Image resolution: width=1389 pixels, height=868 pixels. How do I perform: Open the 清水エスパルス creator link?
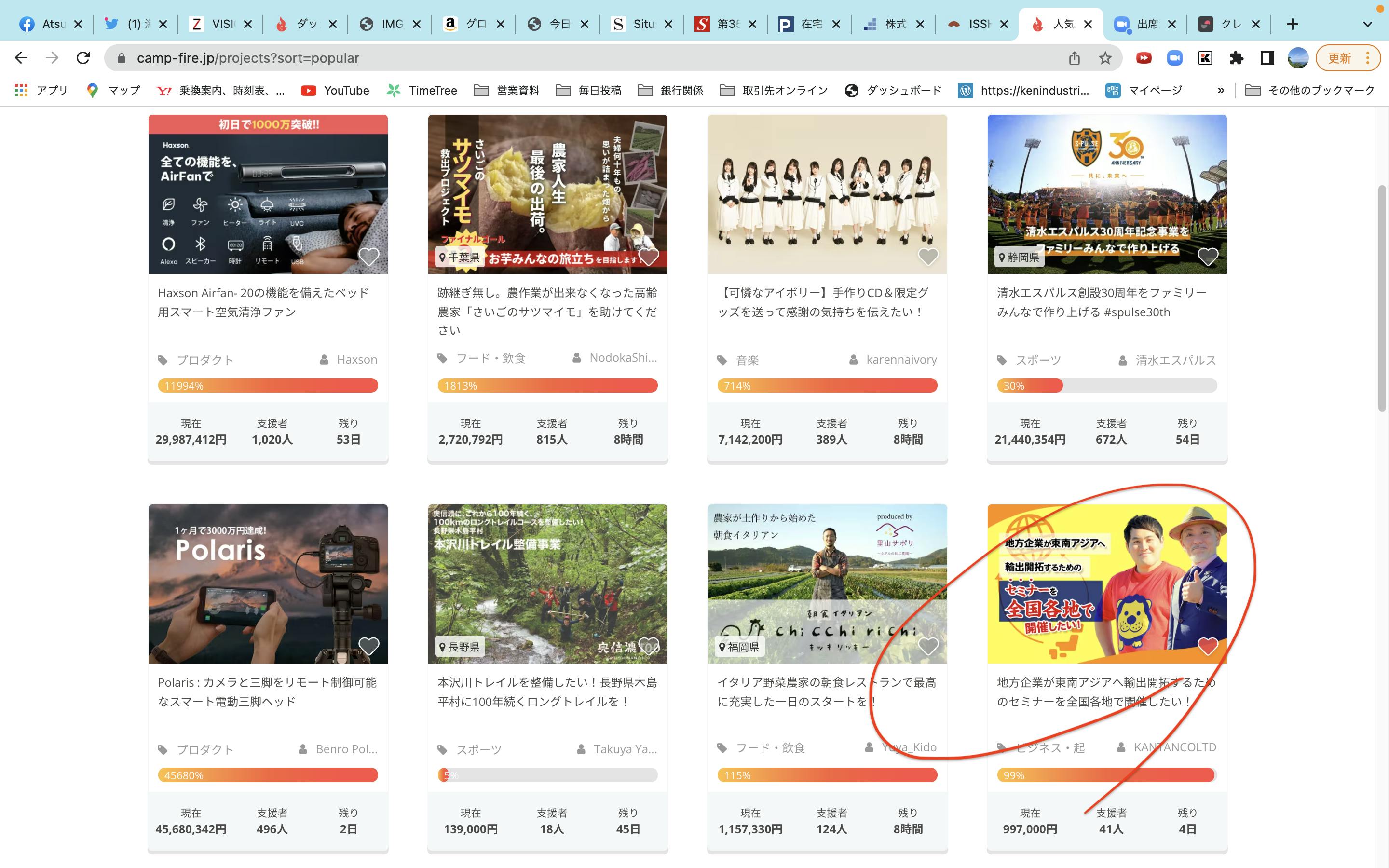(x=1175, y=360)
